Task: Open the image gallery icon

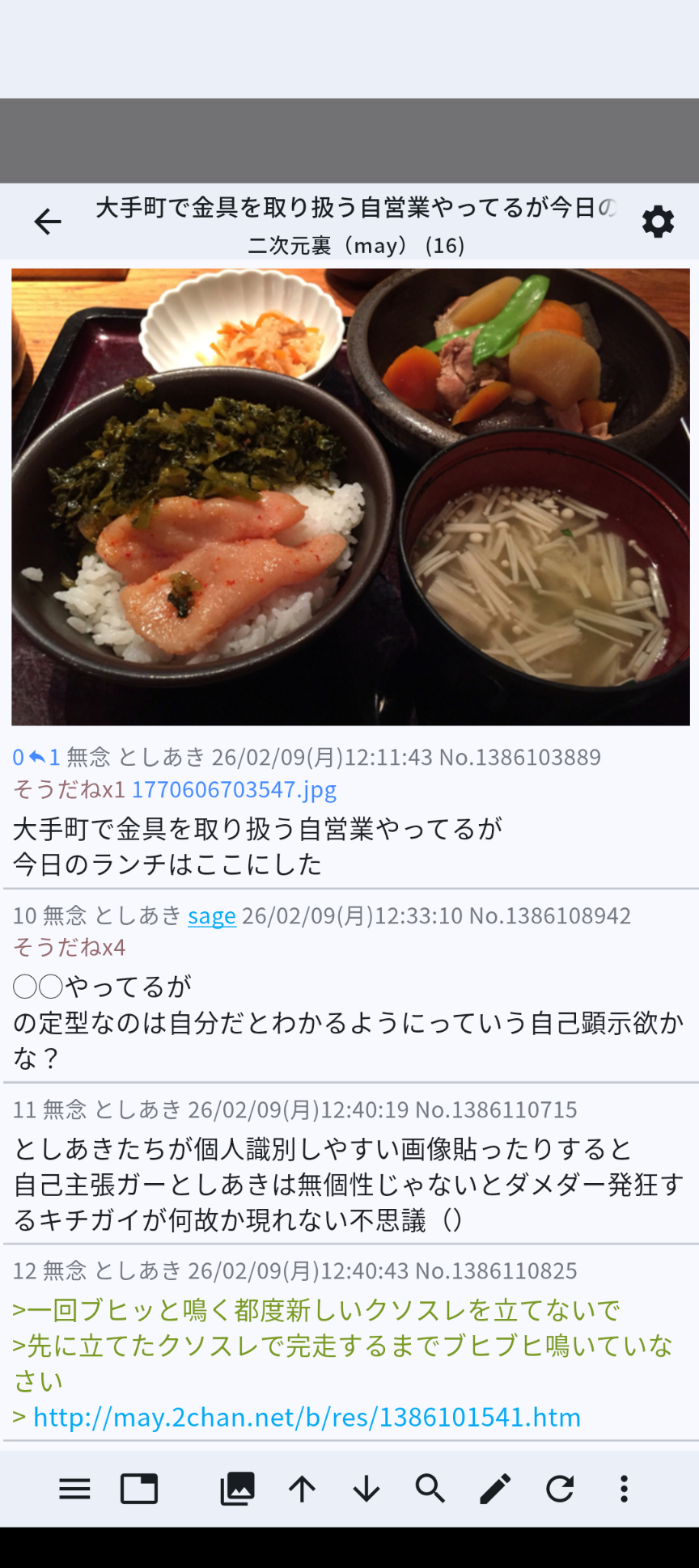Action: (237, 1489)
